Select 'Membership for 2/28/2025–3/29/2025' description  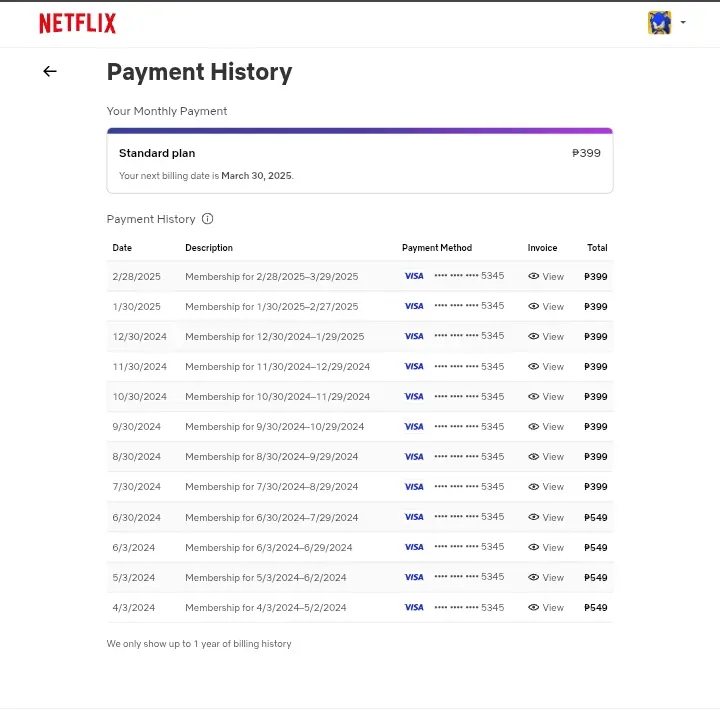[x=271, y=276]
